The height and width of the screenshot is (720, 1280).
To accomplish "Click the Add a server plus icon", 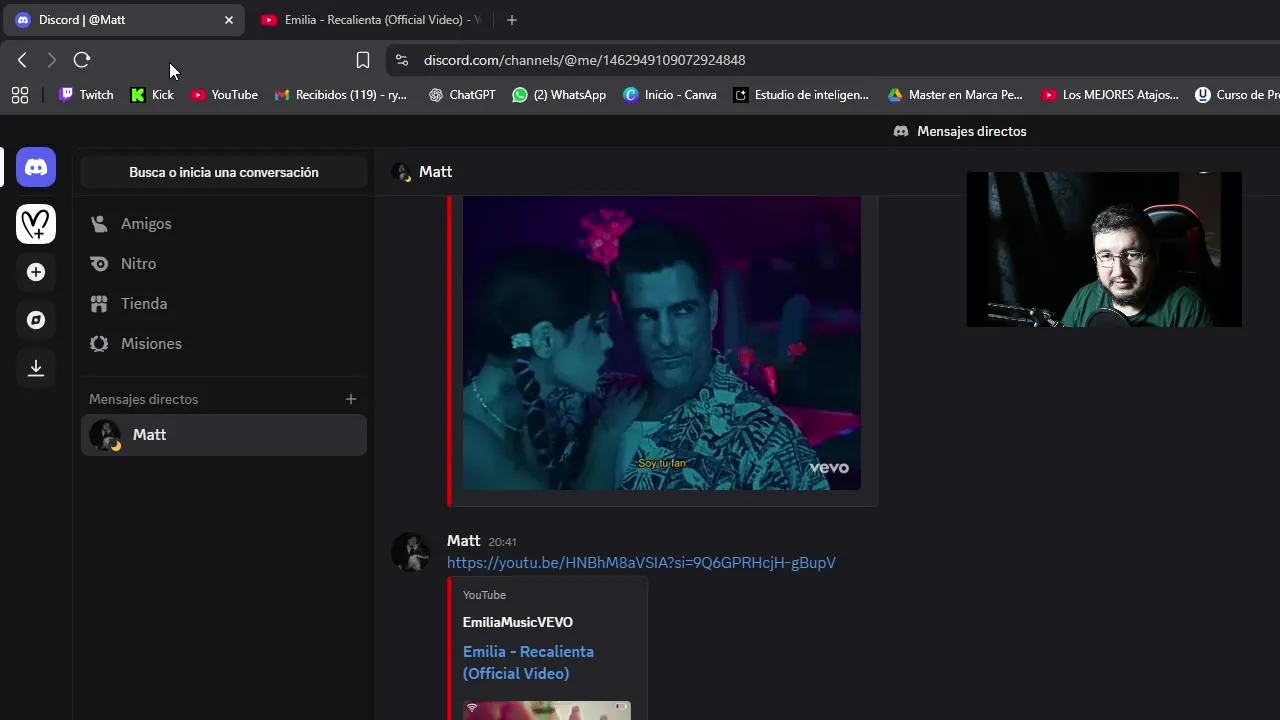I will tap(36, 272).
